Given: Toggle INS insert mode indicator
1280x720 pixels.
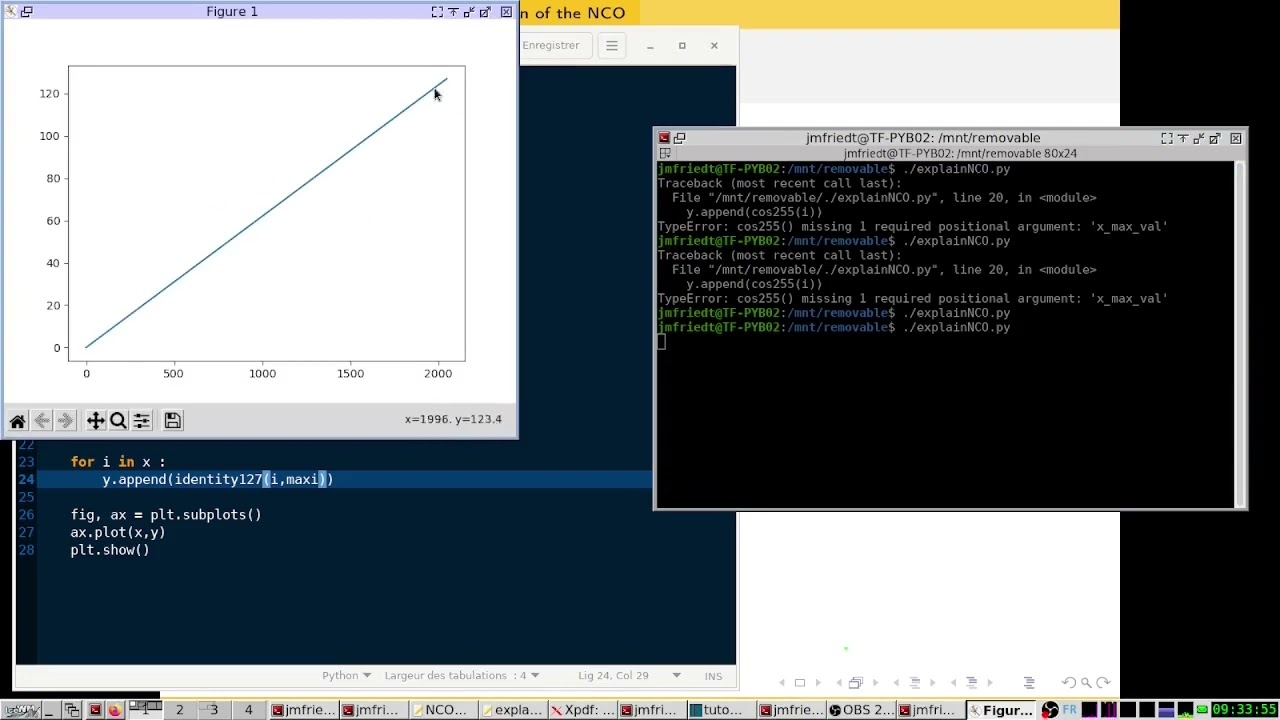Looking at the screenshot, I should click(x=713, y=676).
